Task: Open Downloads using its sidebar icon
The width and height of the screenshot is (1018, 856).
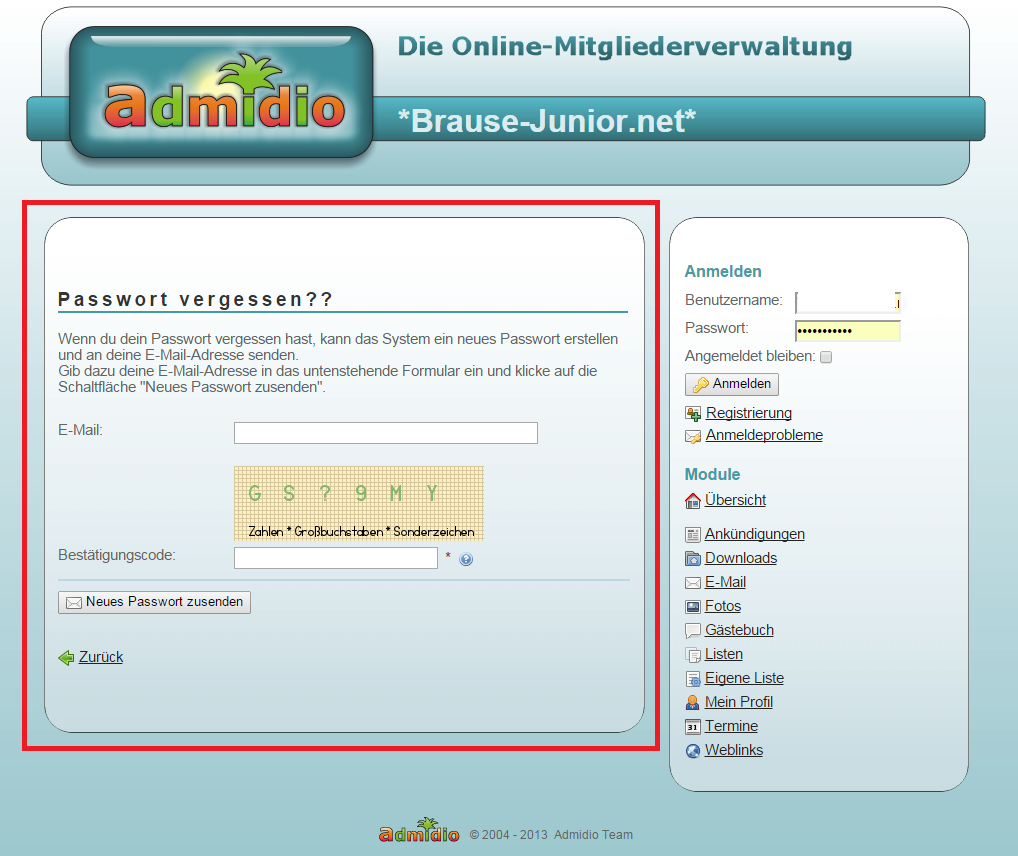Action: click(x=692, y=557)
